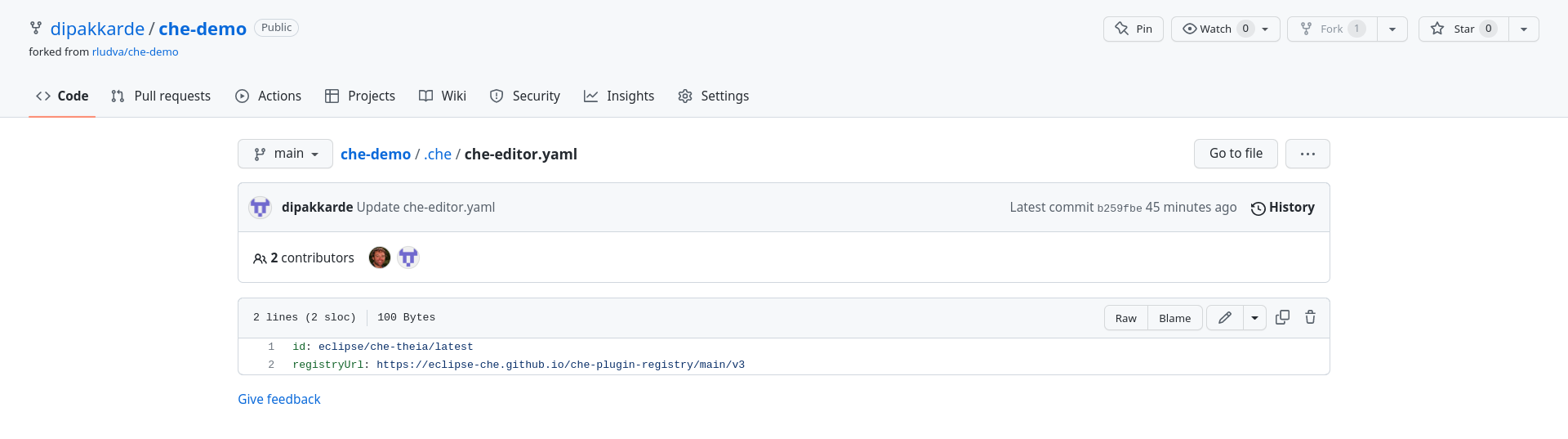The width and height of the screenshot is (1568, 439).
Task: Watch the repository for notifications
Action: pyautogui.click(x=1214, y=29)
